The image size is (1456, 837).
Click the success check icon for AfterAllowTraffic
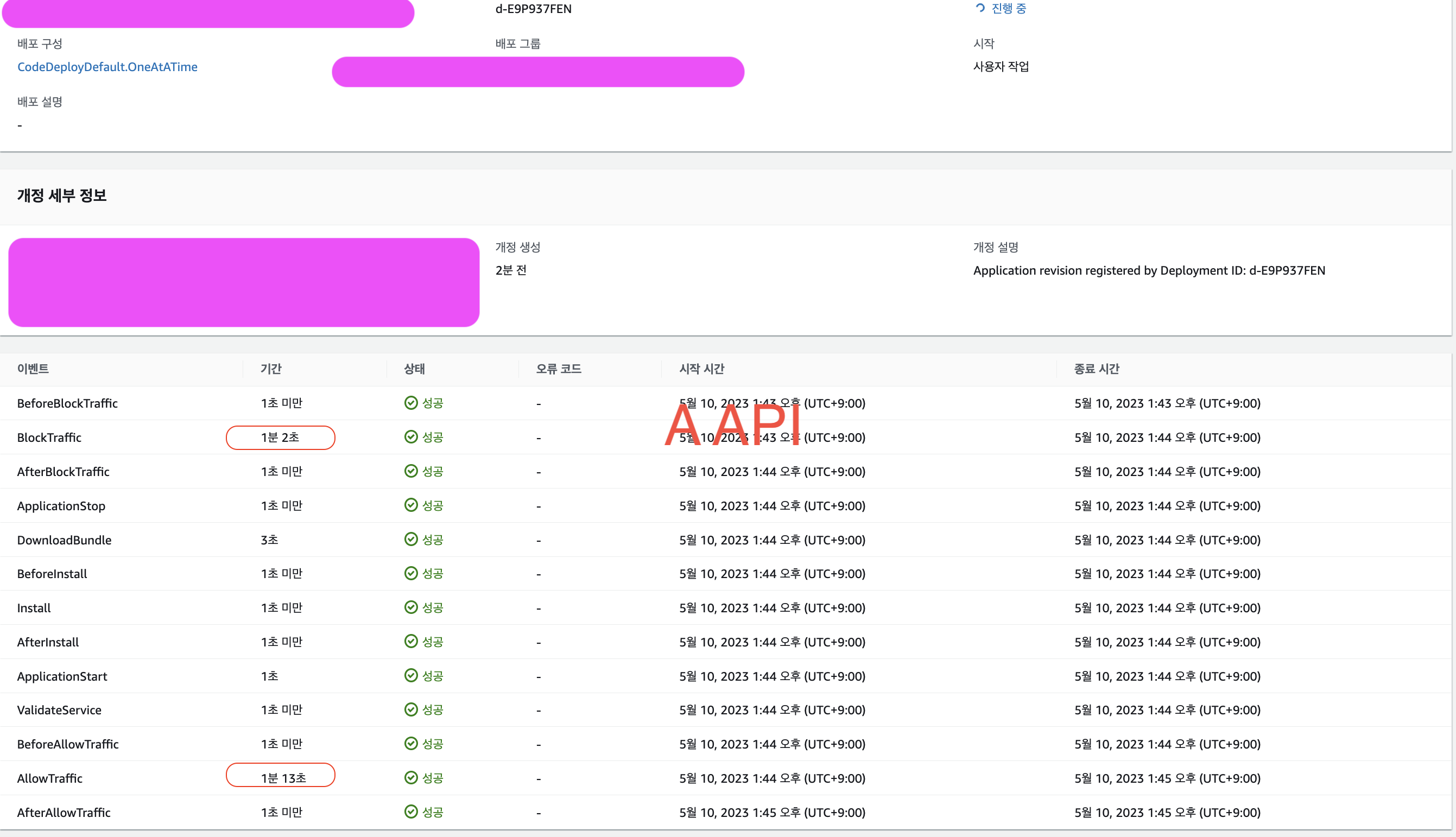410,811
